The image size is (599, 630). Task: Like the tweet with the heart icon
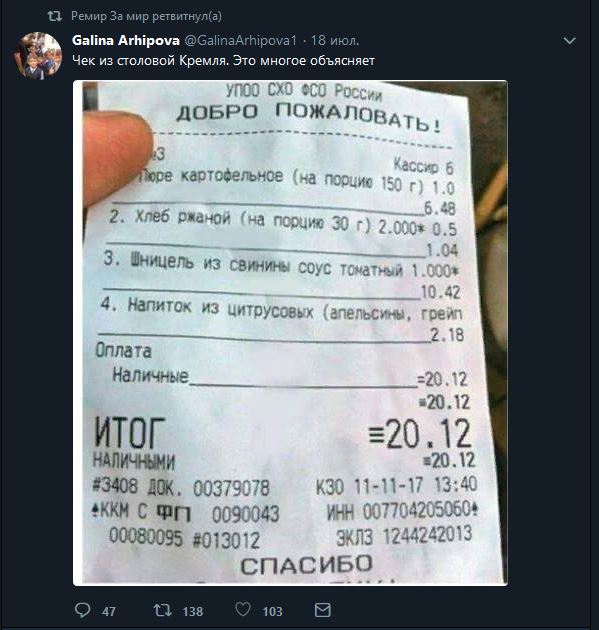pyautogui.click(x=243, y=610)
